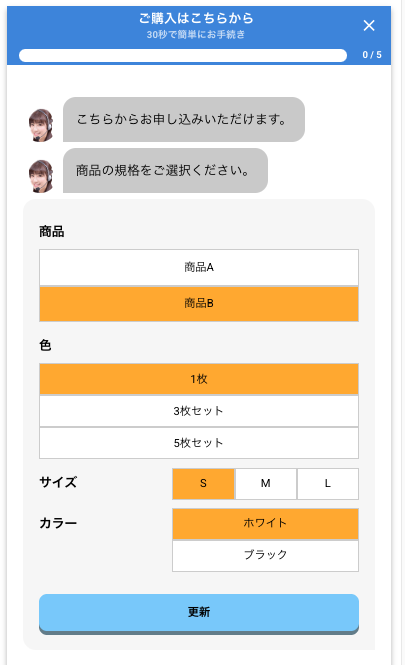Close the purchase chat form
Screen dimensions: 405x665
click(x=369, y=25)
